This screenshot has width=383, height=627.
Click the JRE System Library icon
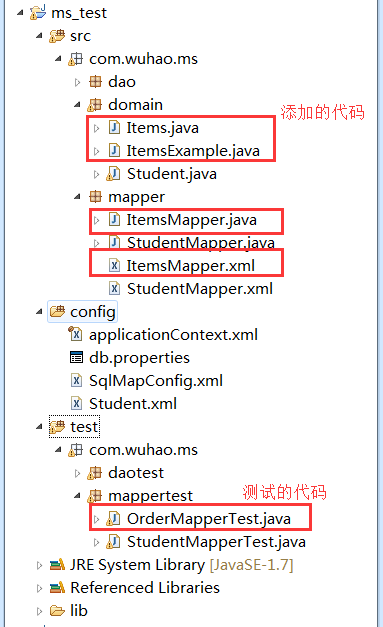point(57,565)
